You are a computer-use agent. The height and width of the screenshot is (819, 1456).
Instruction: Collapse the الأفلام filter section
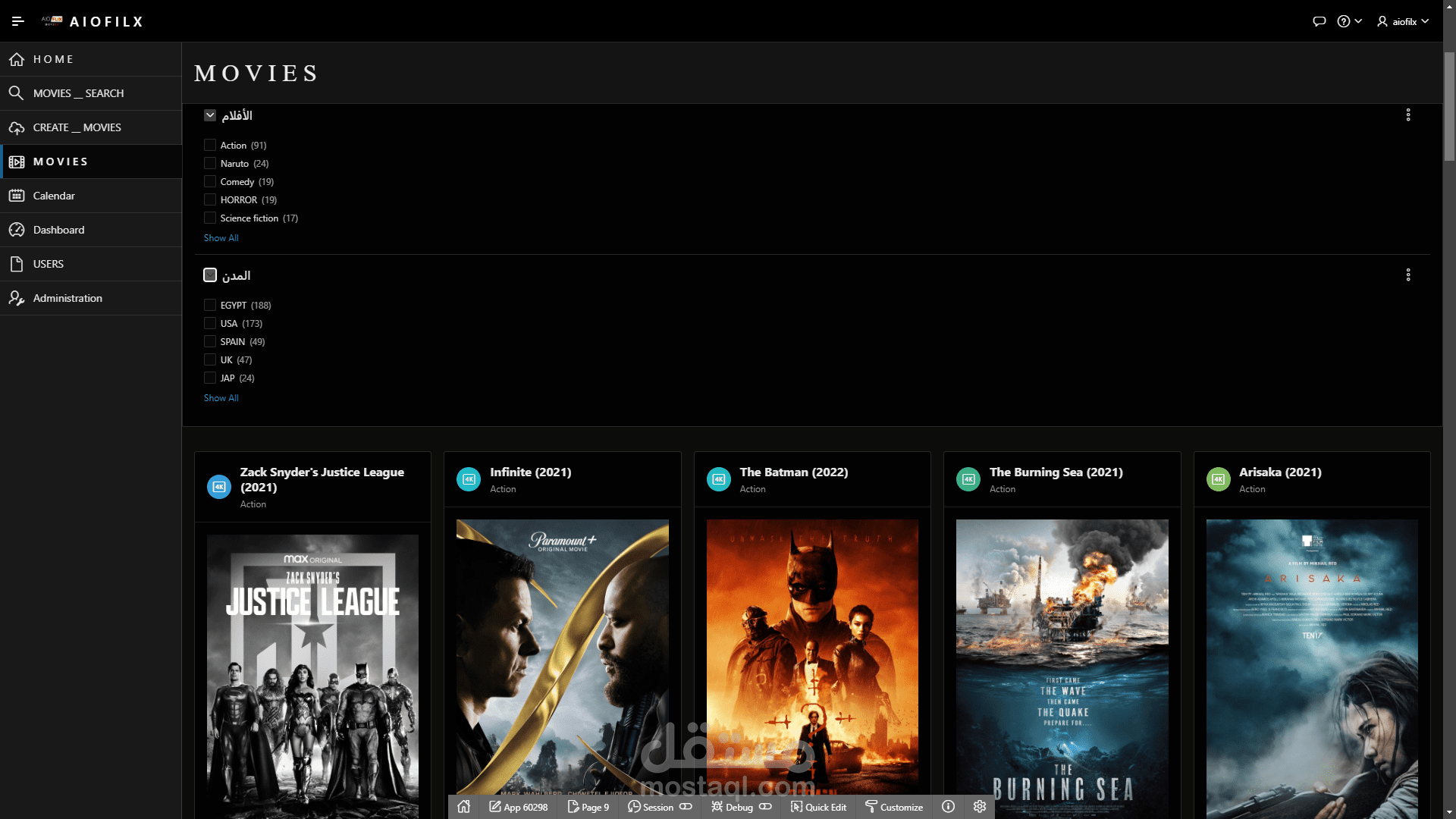point(210,115)
